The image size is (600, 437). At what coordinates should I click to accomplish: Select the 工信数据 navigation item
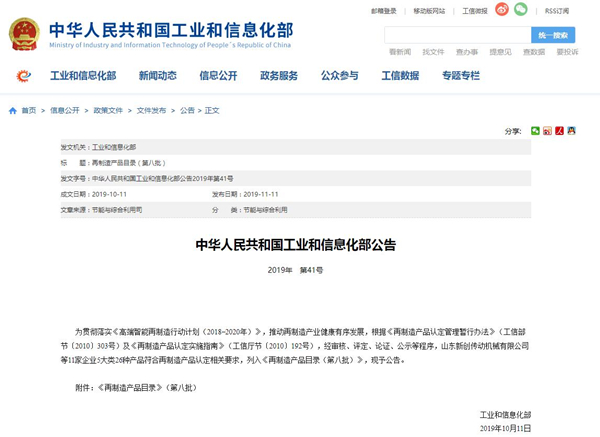400,76
